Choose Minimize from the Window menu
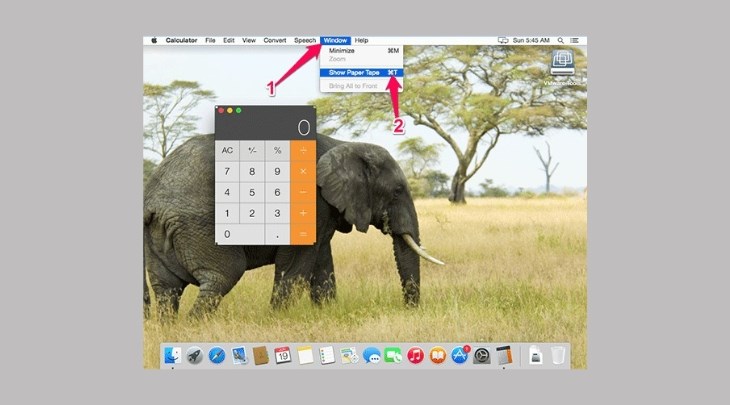The image size is (730, 405). tap(342, 50)
